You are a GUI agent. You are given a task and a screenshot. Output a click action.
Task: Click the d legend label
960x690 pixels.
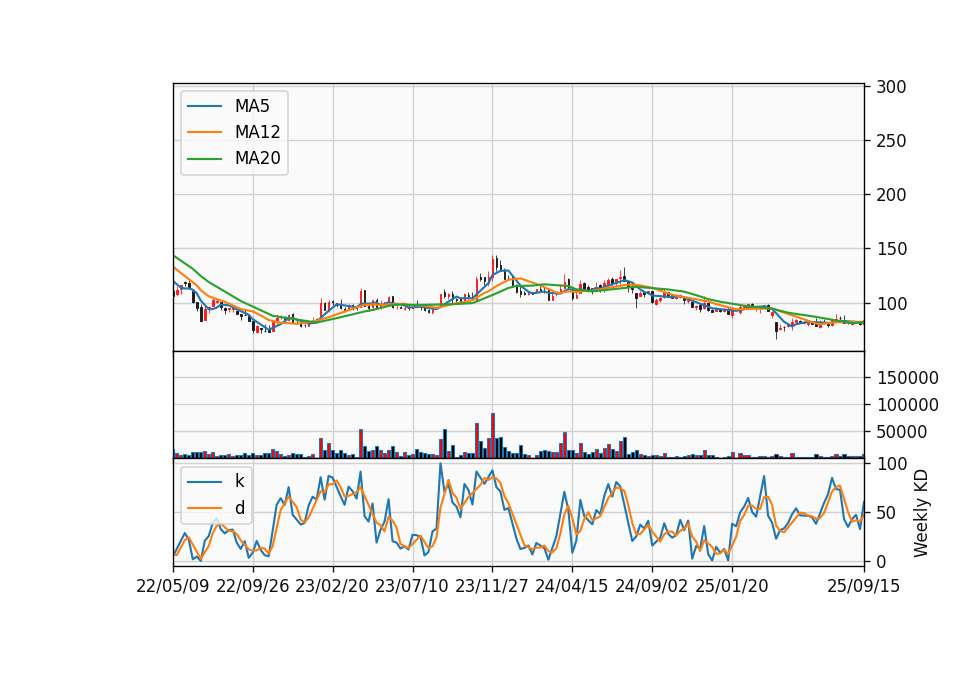click(239, 508)
